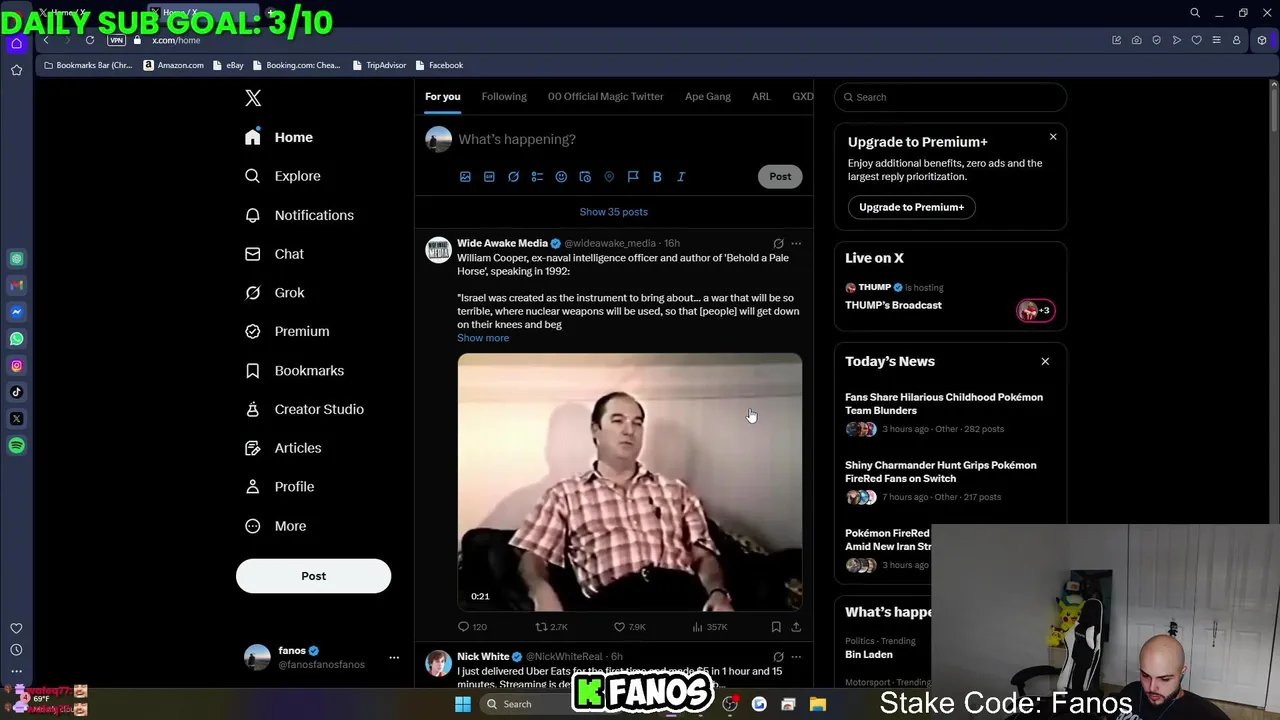Viewport: 1280px width, 720px height.
Task: Click the Upgrade to Premium+ button
Action: [x=912, y=207]
